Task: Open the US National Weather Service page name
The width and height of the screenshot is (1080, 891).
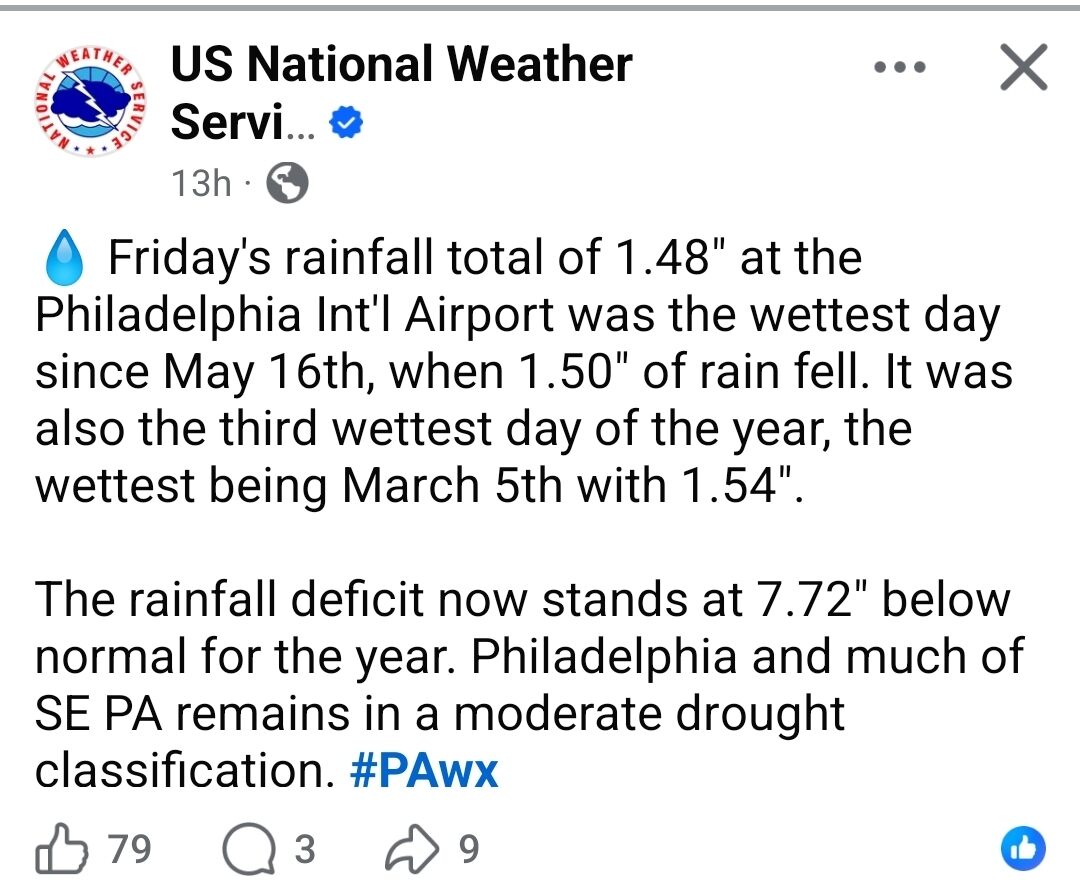Action: click(x=400, y=66)
